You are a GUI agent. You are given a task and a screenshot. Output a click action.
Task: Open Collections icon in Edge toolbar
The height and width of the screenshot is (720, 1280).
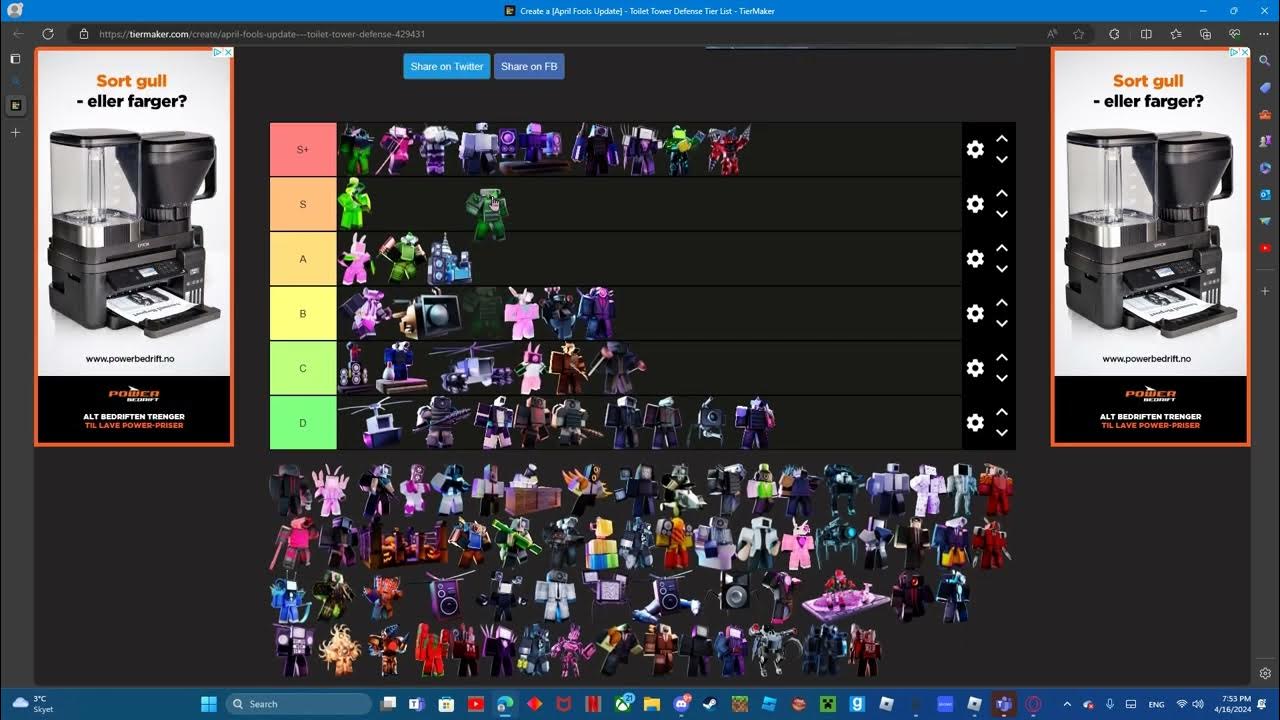[x=1205, y=34]
